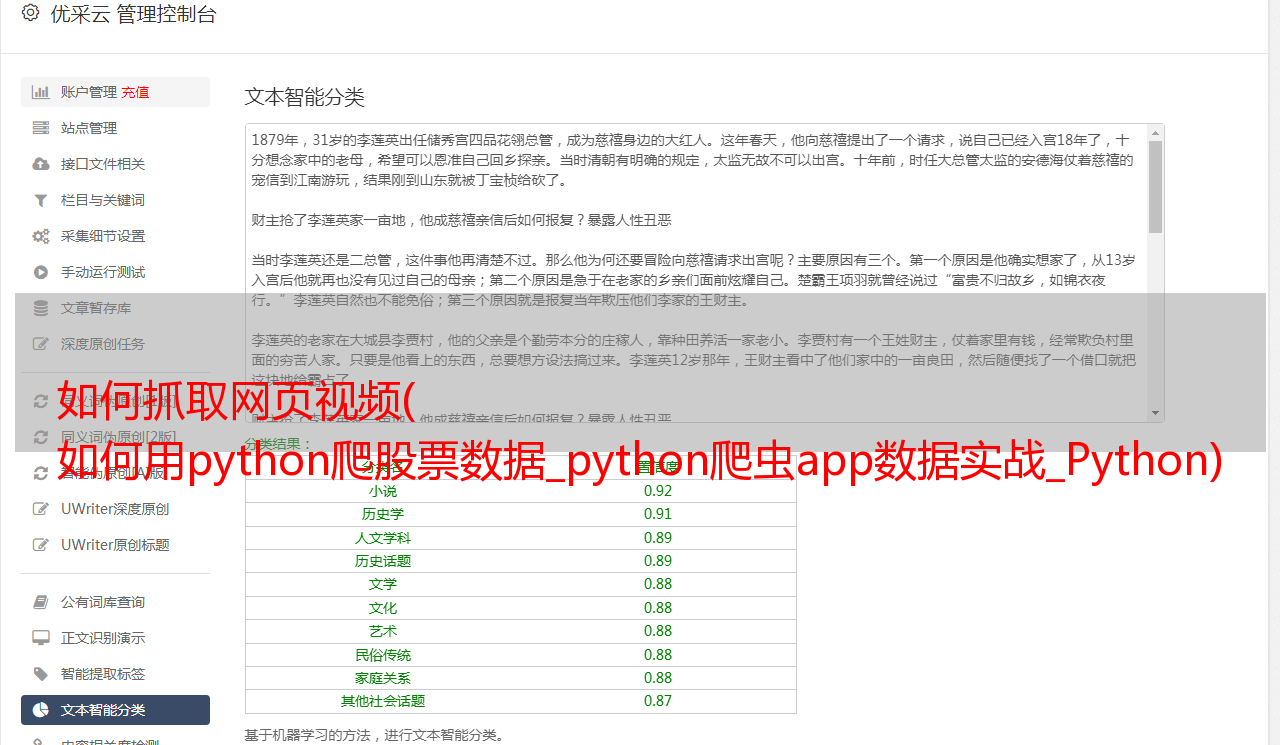Click the funnel icon for 栏目与关键词

click(x=41, y=200)
